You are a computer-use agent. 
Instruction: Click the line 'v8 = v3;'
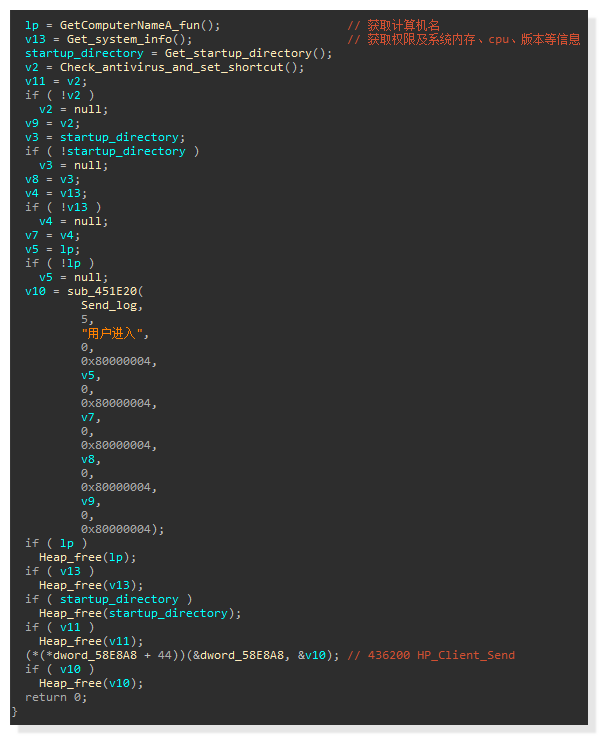(53, 179)
